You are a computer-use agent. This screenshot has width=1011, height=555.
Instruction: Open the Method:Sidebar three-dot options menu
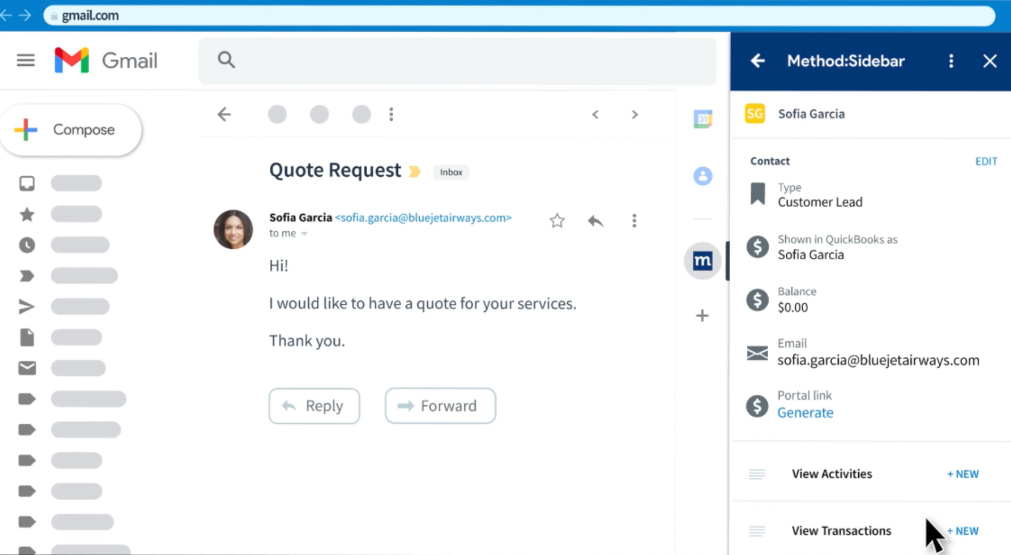[x=951, y=61]
